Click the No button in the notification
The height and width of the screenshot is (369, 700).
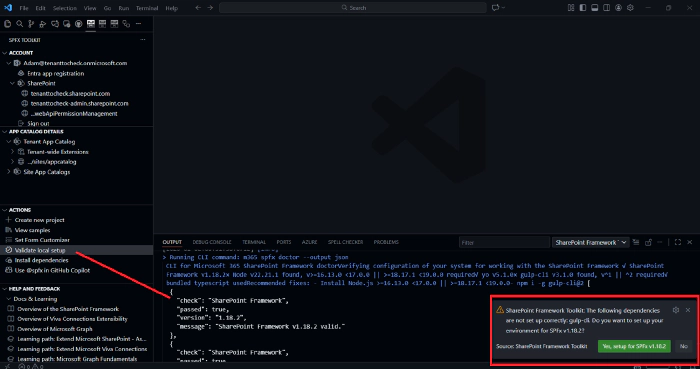click(683, 346)
